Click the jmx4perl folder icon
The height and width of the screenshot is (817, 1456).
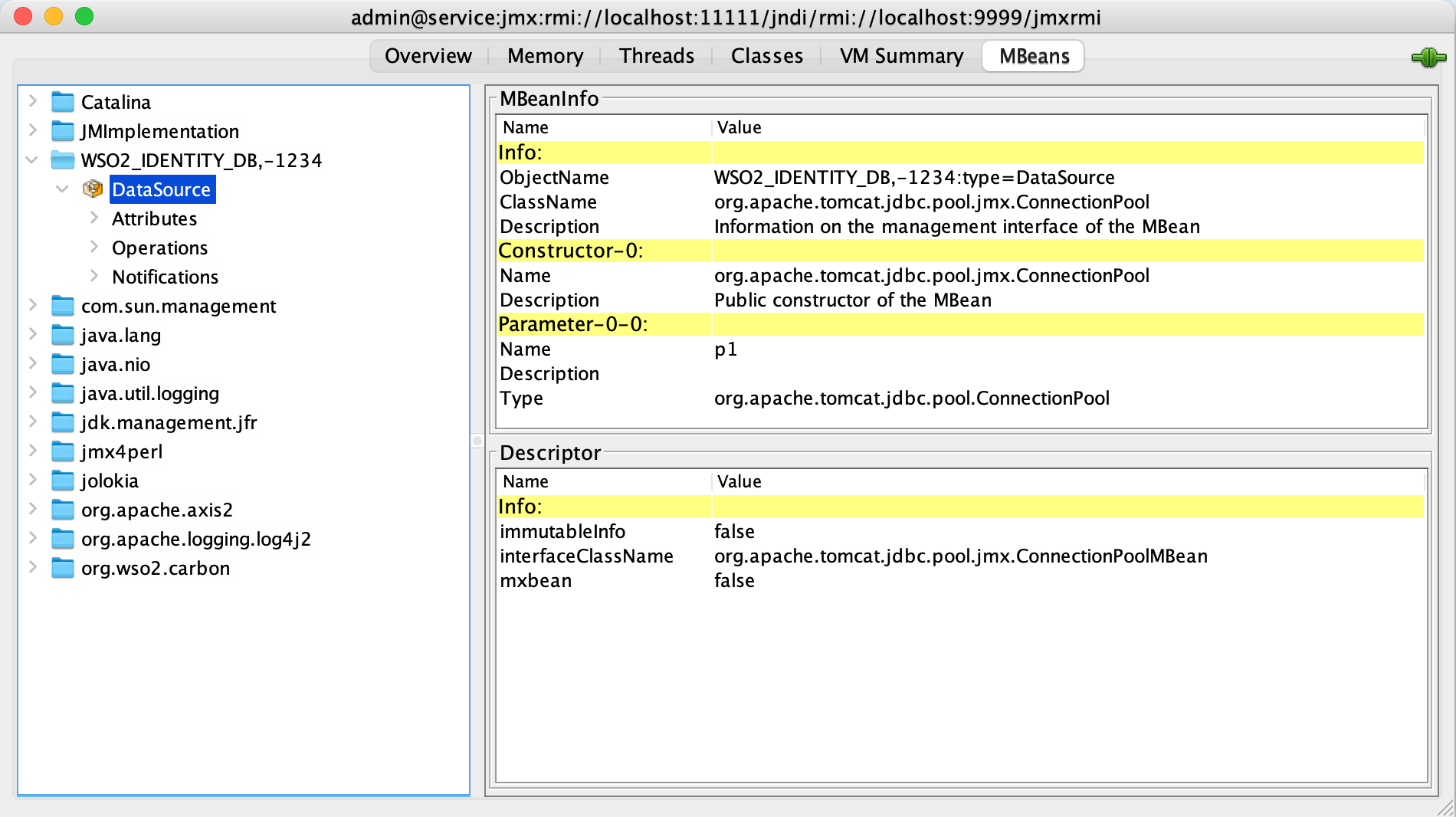pyautogui.click(x=62, y=451)
